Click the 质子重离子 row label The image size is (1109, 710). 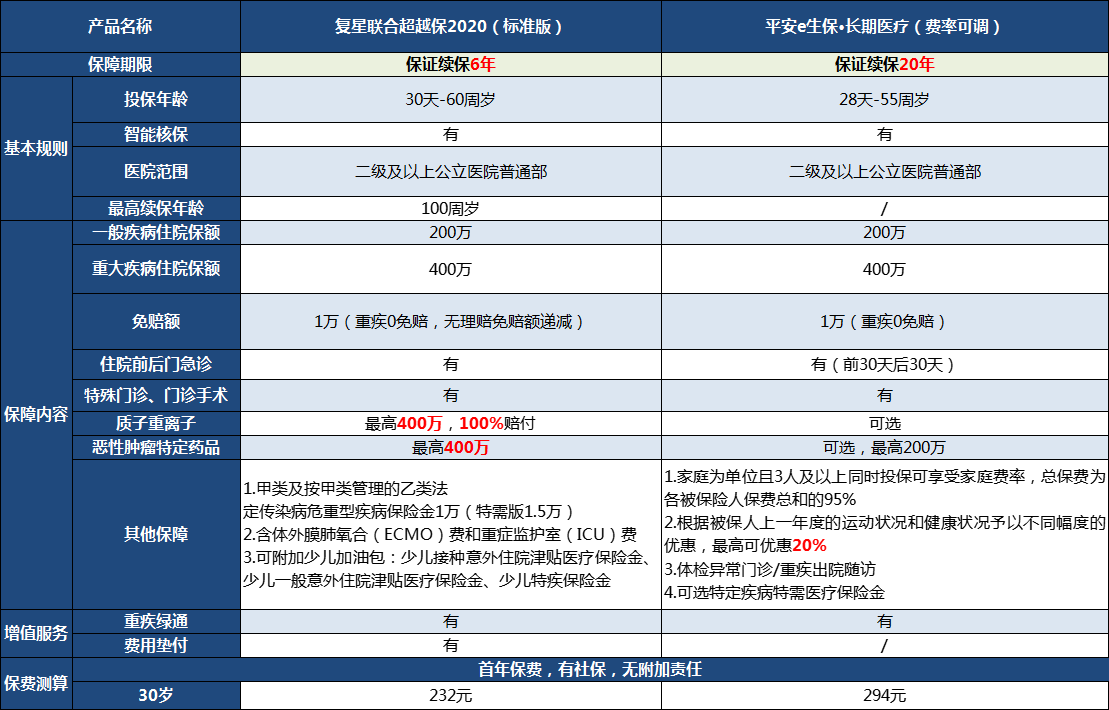click(156, 423)
